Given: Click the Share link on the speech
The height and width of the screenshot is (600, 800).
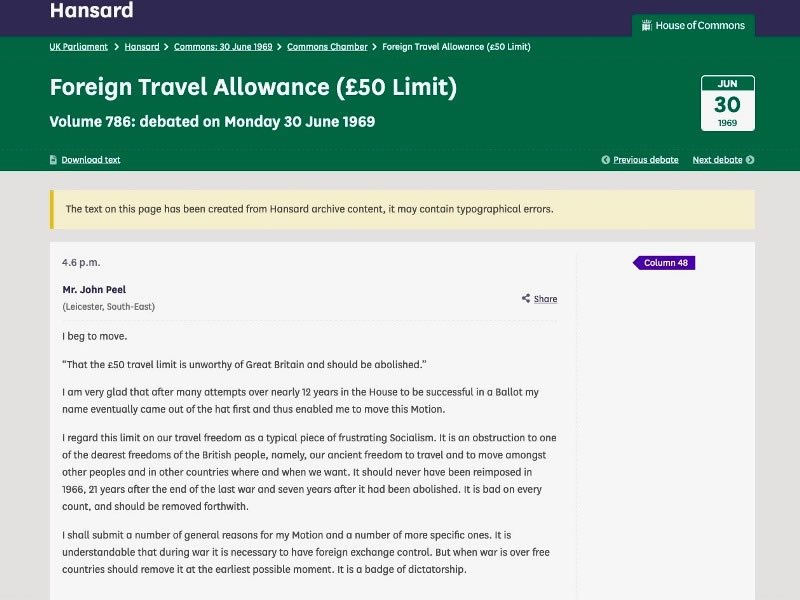Looking at the screenshot, I should coord(545,299).
